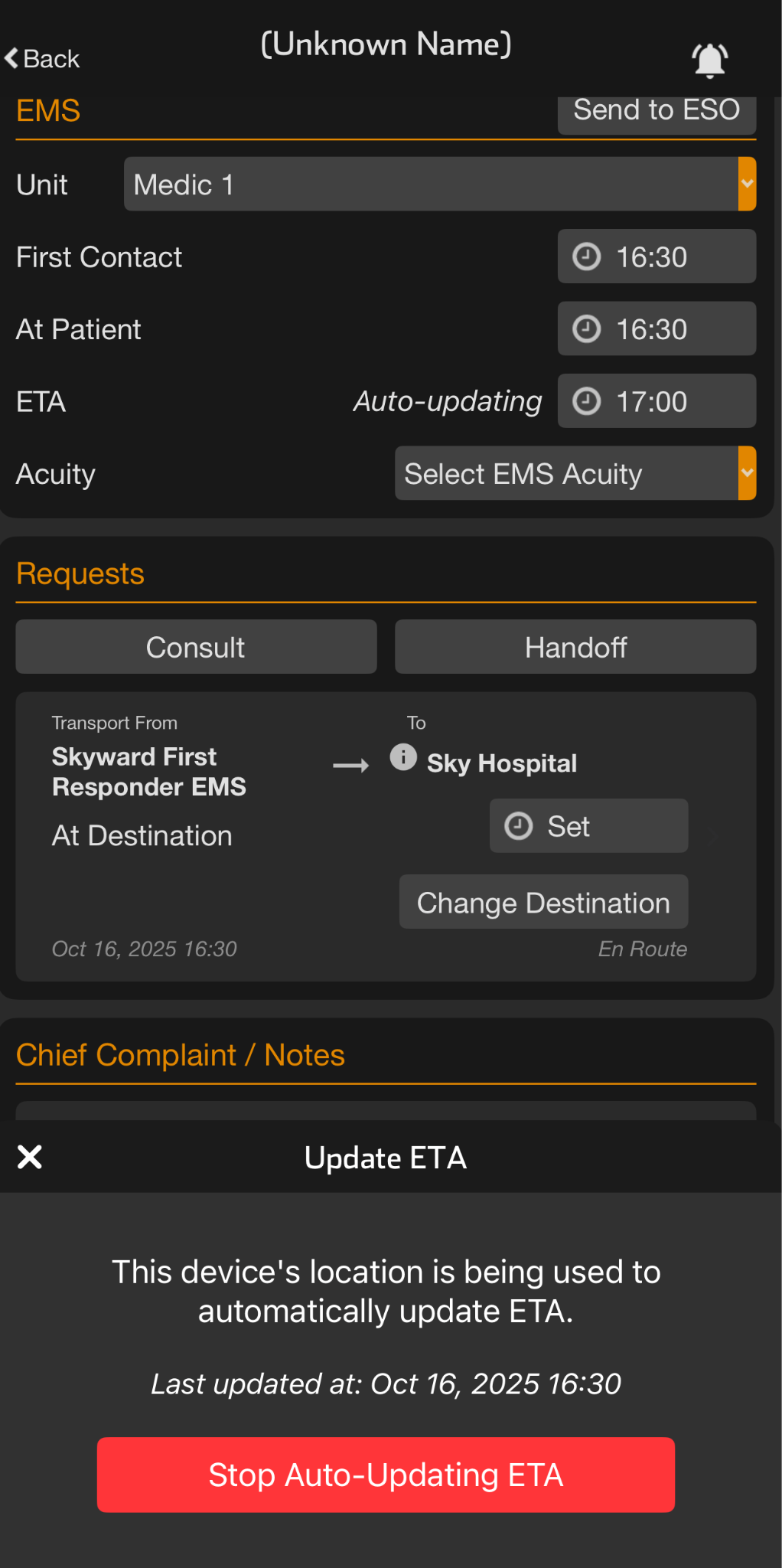Tap the Consult request button
The image size is (782, 1568).
point(196,647)
